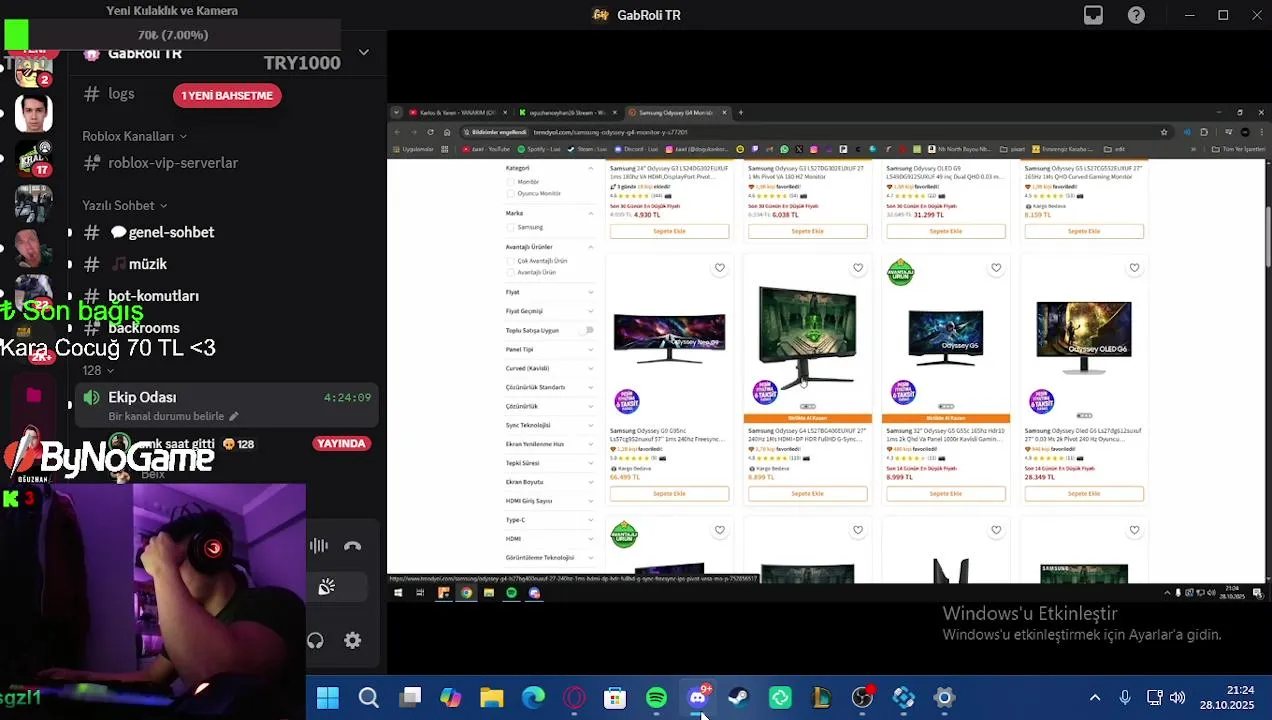The height and width of the screenshot is (720, 1272).
Task: Expand the Fiyat Geçmişi filter
Action: pos(549,311)
